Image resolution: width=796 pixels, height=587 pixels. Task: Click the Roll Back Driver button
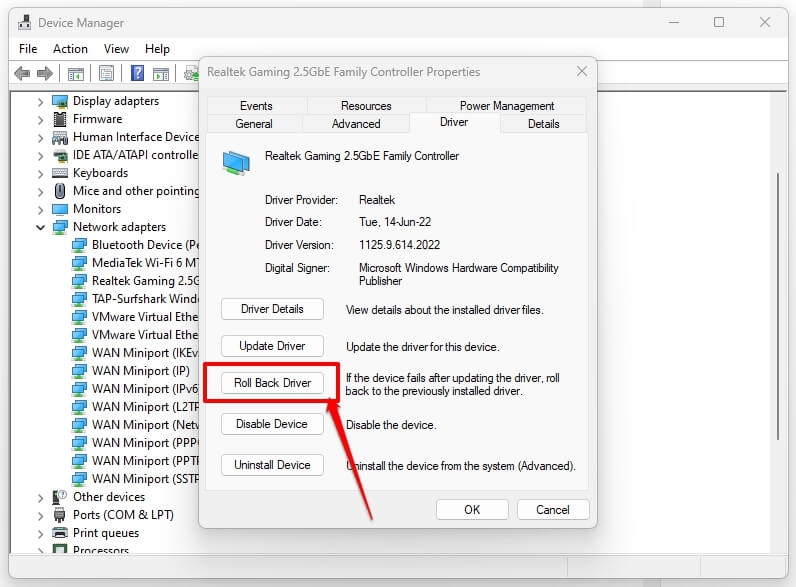click(x=272, y=383)
